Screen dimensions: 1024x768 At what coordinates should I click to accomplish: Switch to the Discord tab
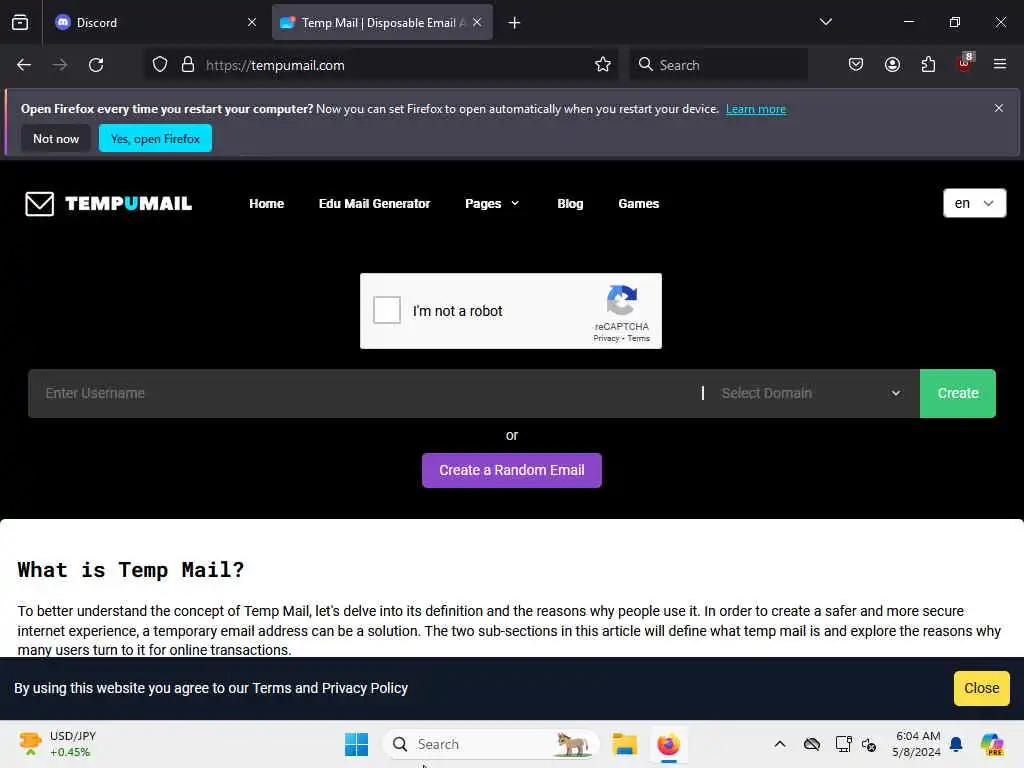pyautogui.click(x=155, y=22)
